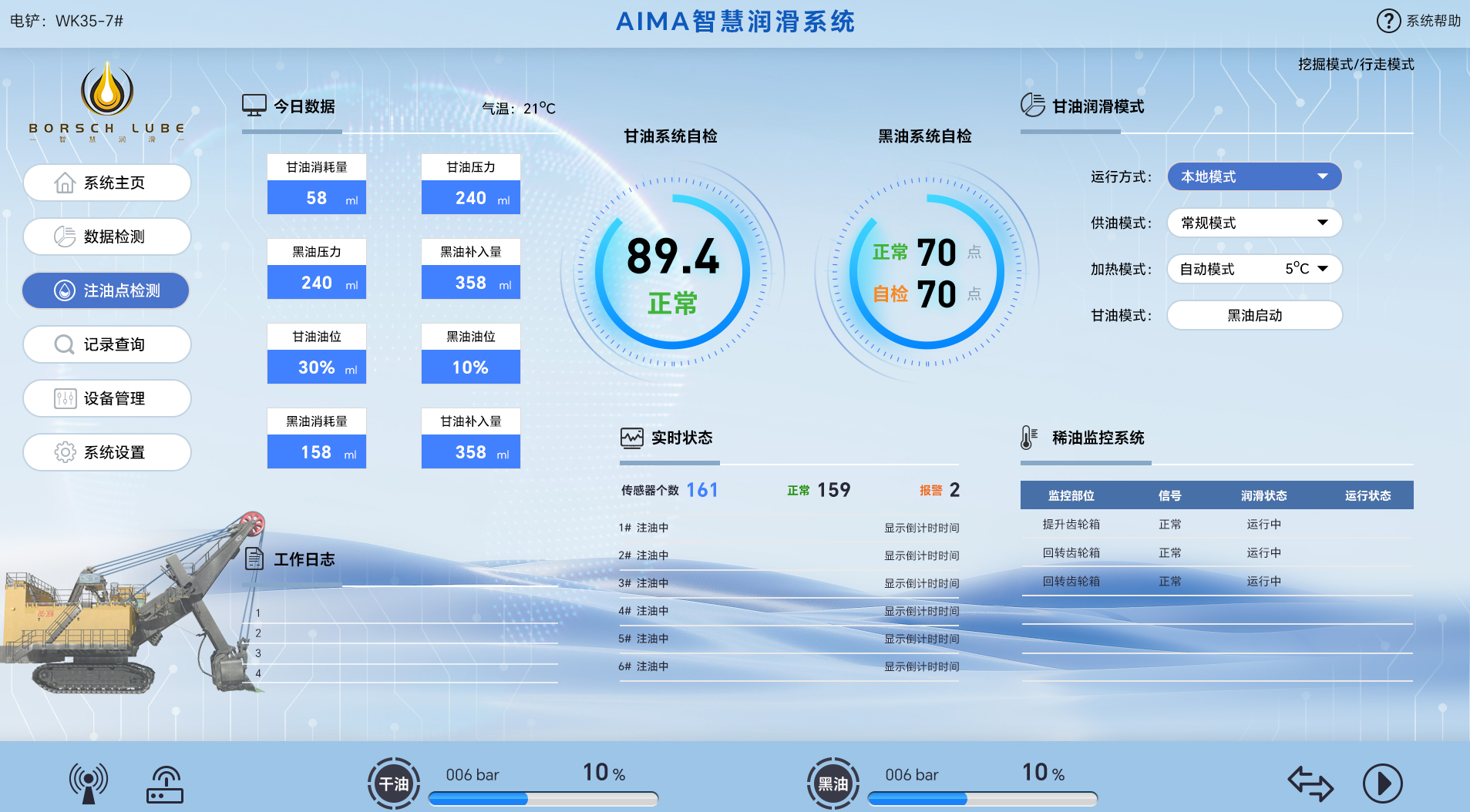Open 记录查询 from the sidebar
1470x812 pixels.
[107, 344]
